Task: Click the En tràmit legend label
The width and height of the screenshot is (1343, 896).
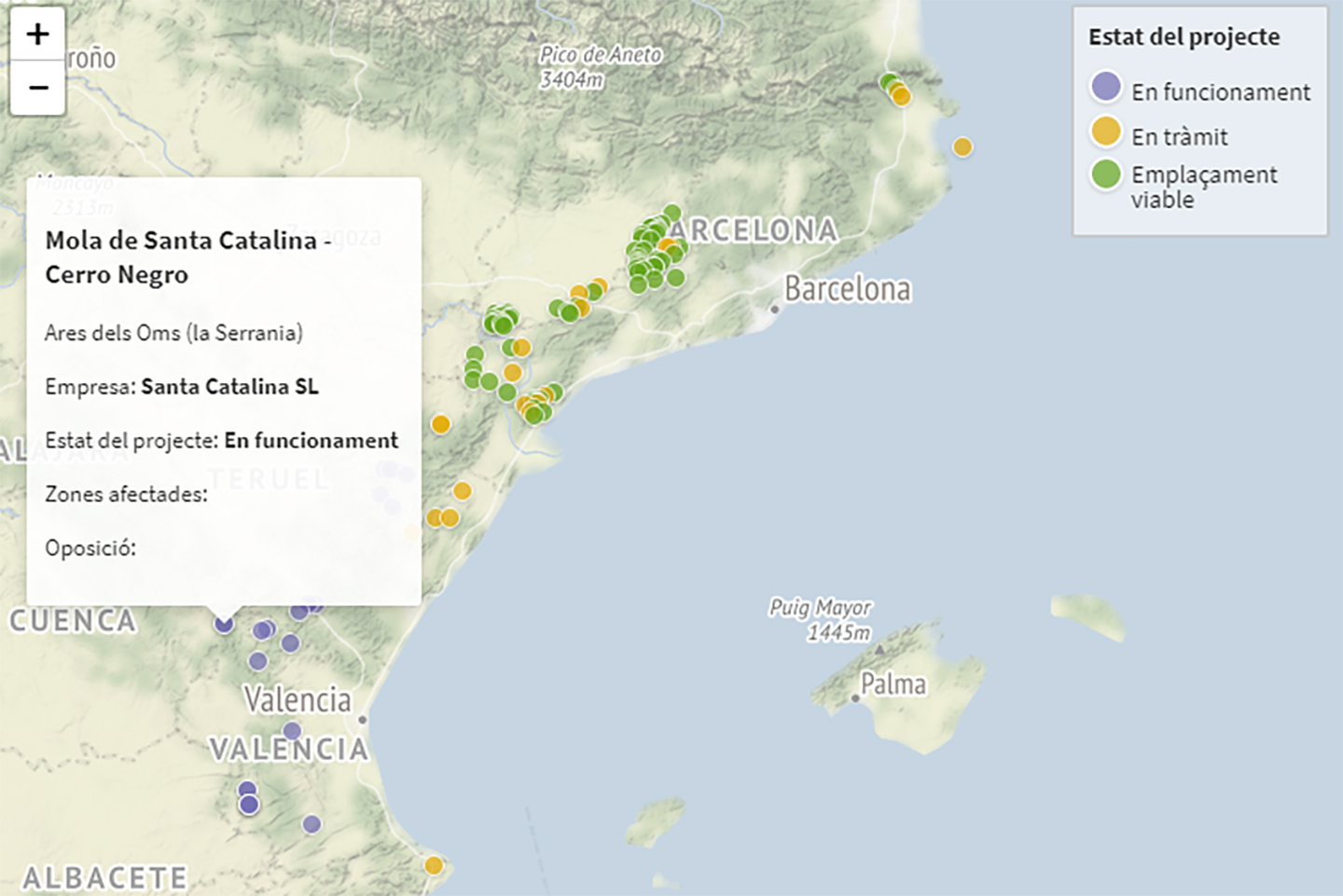Action: pos(1179,137)
